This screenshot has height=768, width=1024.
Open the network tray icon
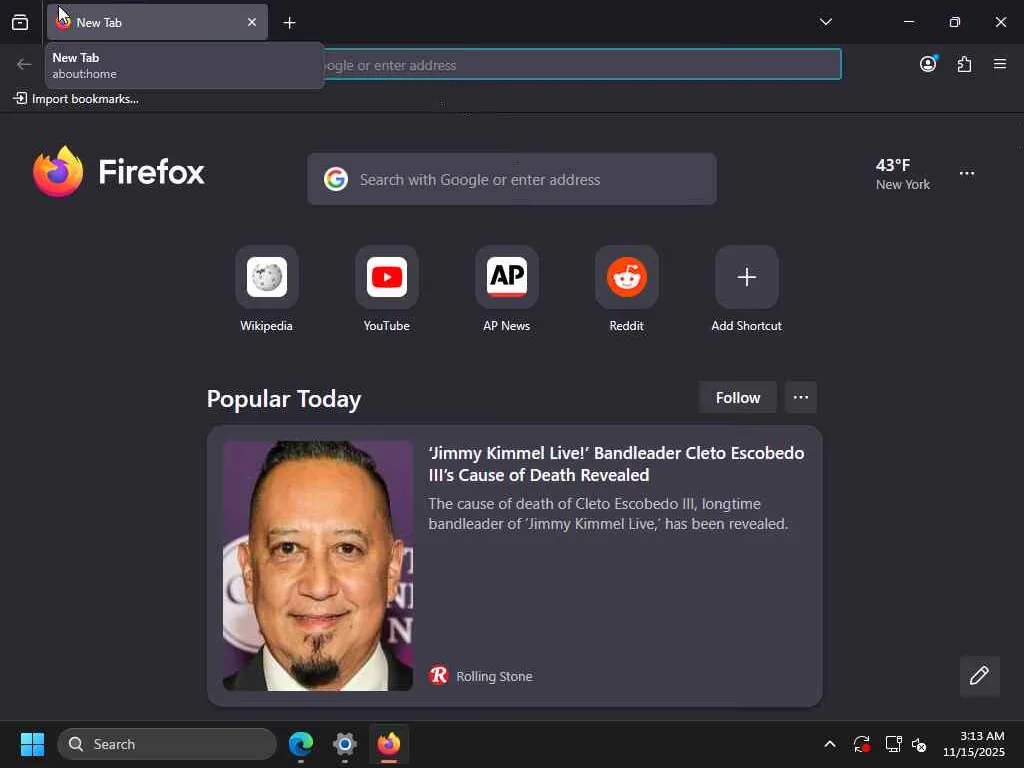(x=893, y=744)
